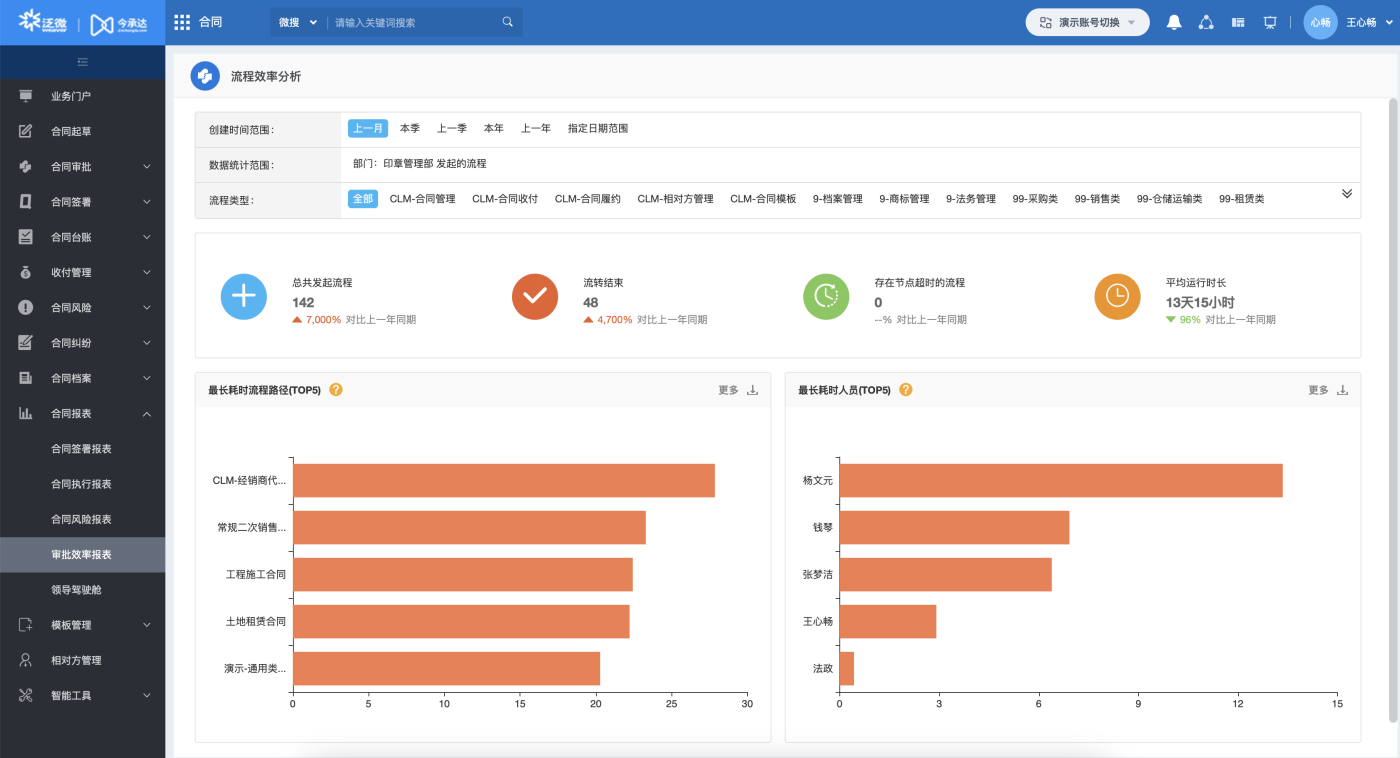Click the 指定日期范围 option
The image size is (1400, 758).
click(x=598, y=129)
